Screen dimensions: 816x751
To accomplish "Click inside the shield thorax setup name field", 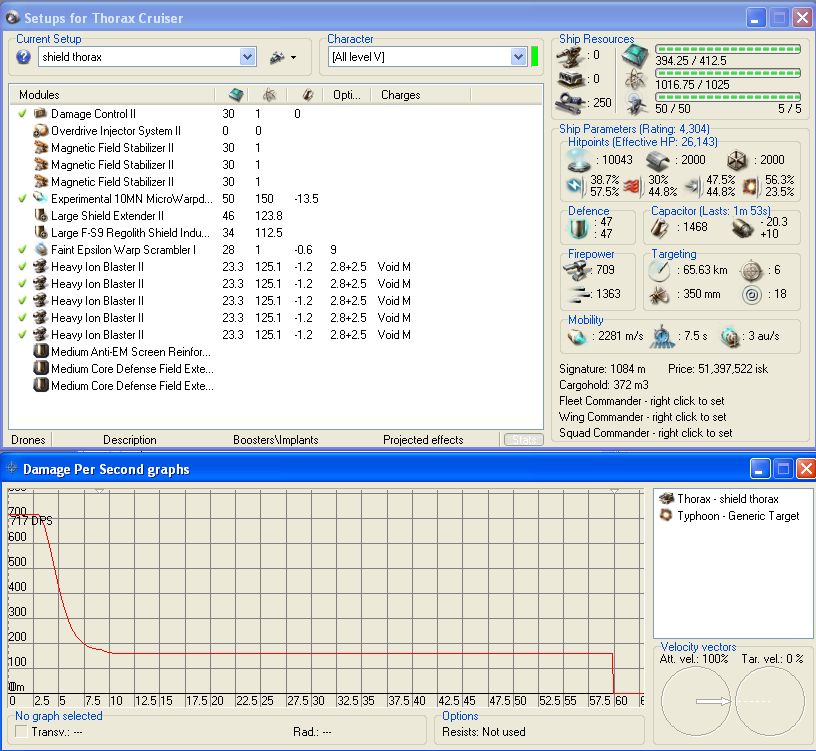I will pyautogui.click(x=139, y=57).
